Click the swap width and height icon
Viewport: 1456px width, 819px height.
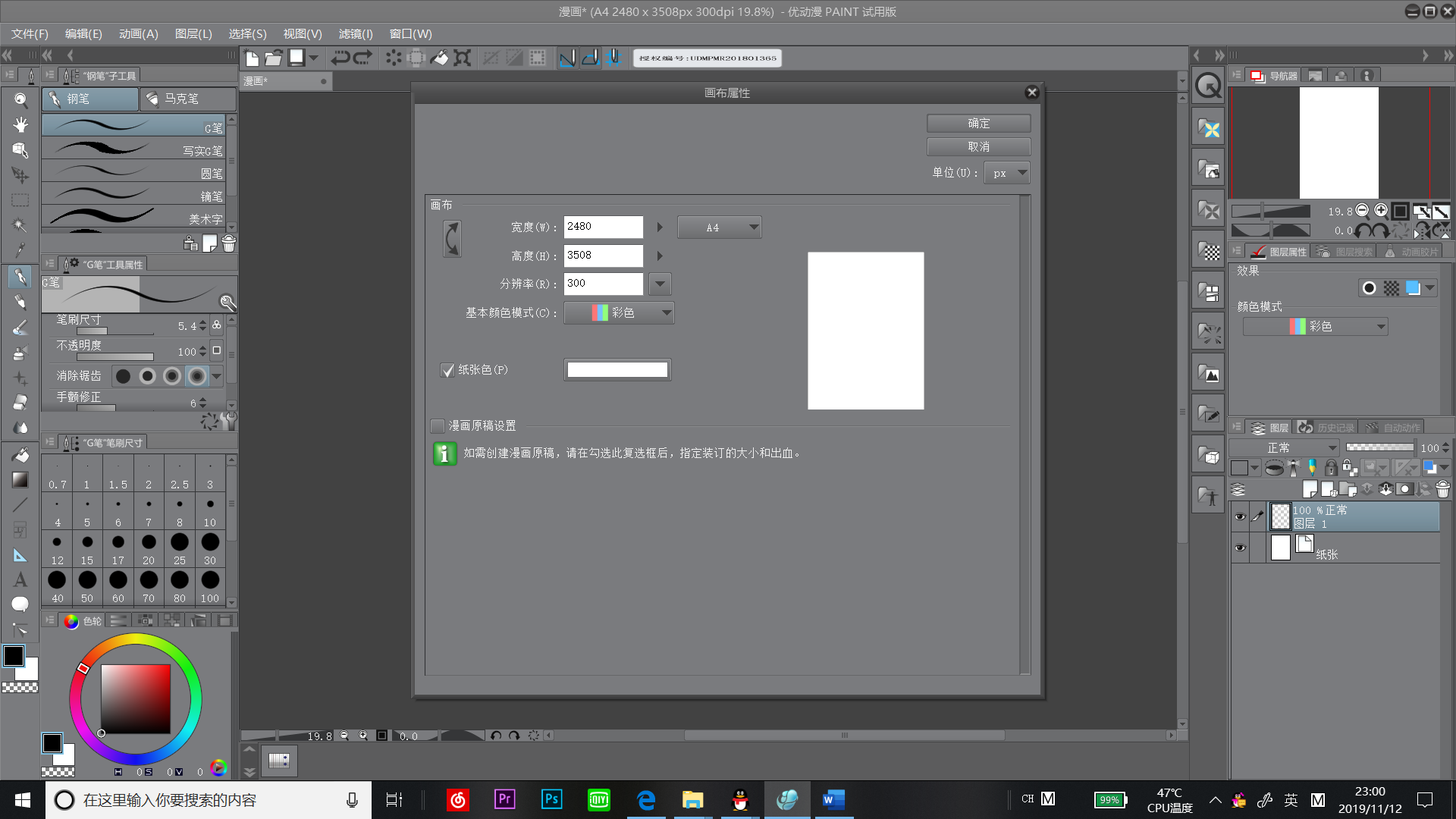452,239
